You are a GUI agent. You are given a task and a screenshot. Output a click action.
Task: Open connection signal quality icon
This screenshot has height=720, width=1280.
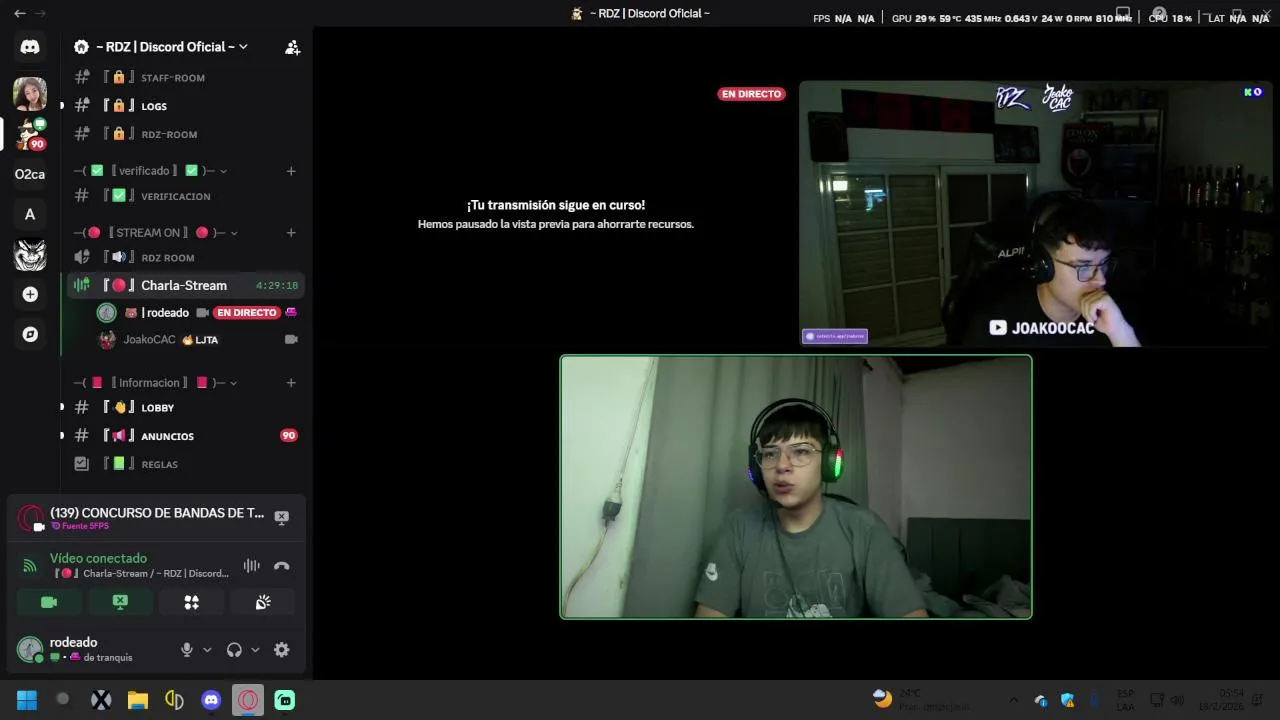(30, 566)
